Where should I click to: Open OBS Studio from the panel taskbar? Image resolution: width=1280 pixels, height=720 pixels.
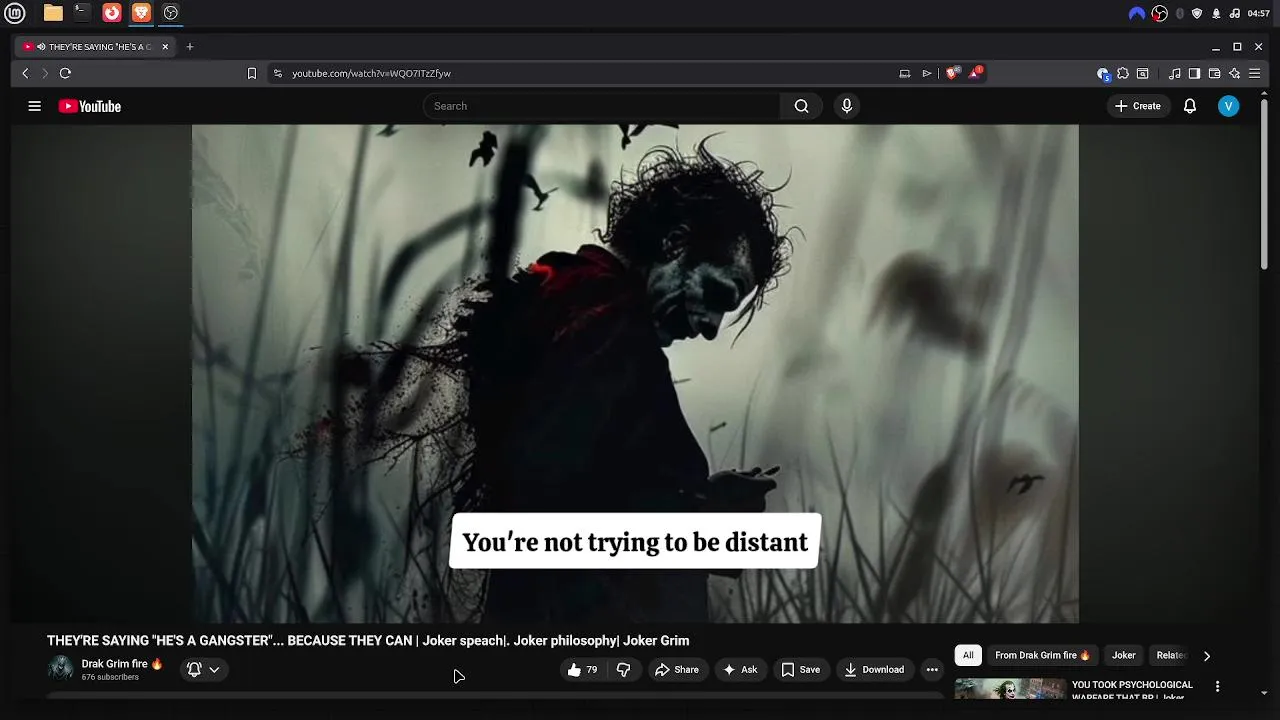click(171, 13)
